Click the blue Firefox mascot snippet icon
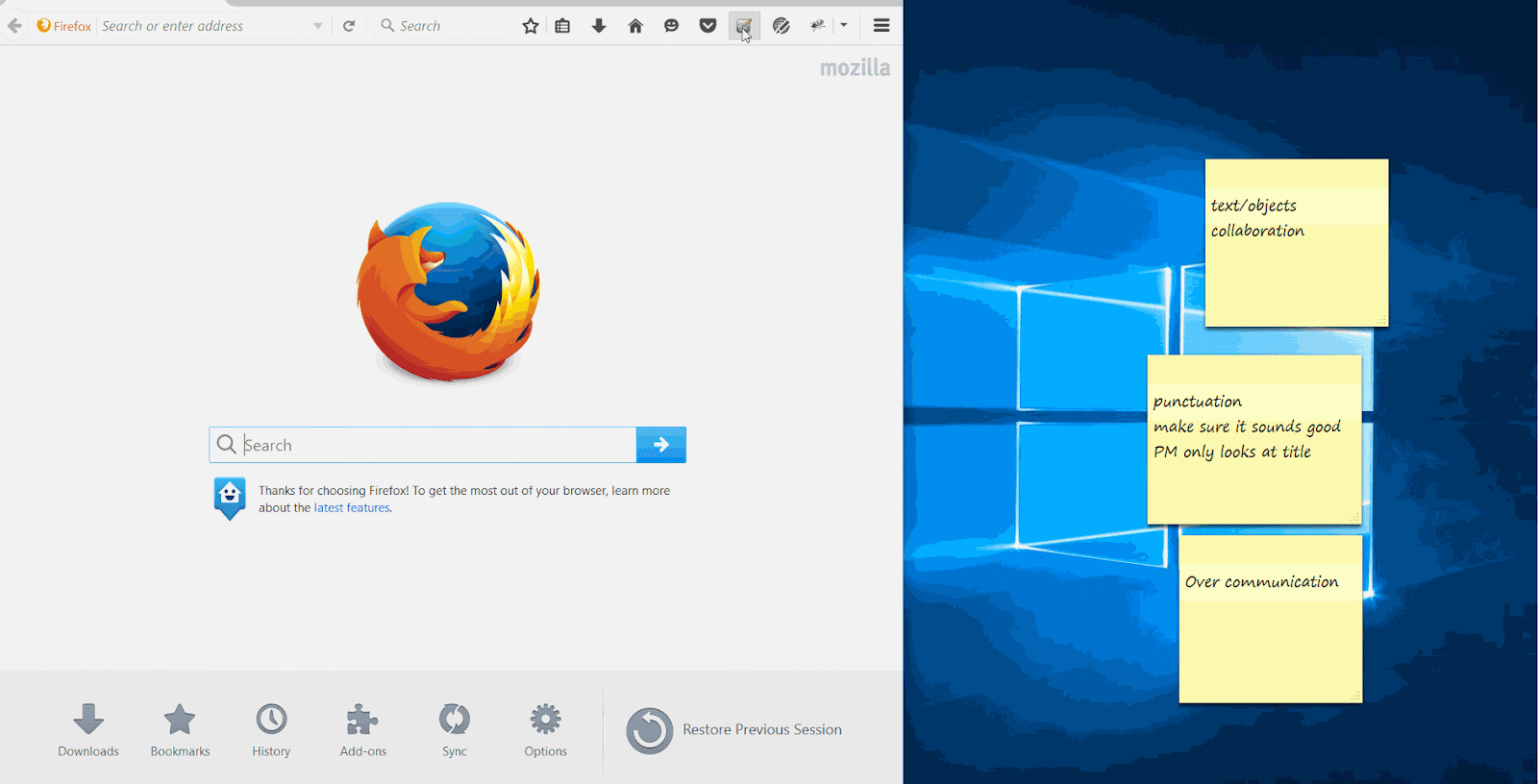 tap(230, 499)
